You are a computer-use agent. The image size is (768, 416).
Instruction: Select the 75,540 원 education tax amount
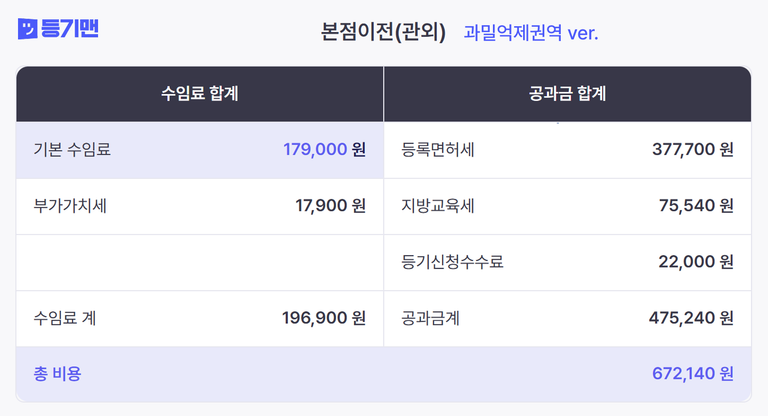coord(696,206)
